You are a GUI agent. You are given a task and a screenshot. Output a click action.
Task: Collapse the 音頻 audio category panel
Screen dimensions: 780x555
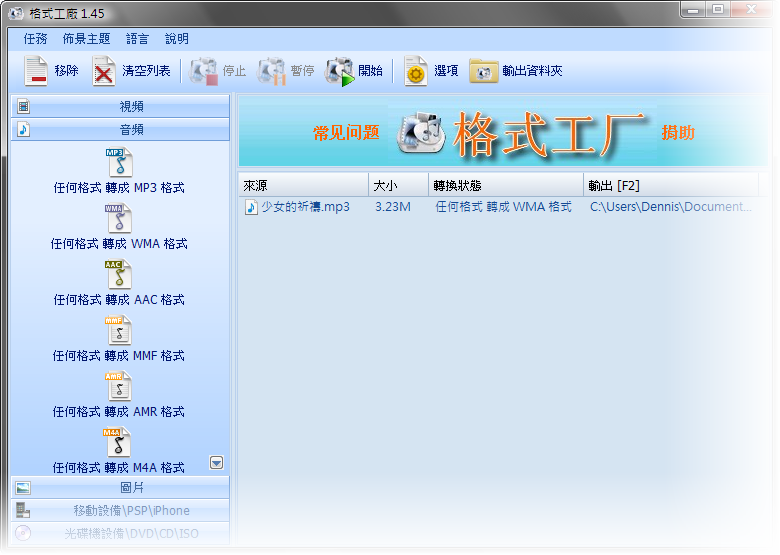coord(120,129)
